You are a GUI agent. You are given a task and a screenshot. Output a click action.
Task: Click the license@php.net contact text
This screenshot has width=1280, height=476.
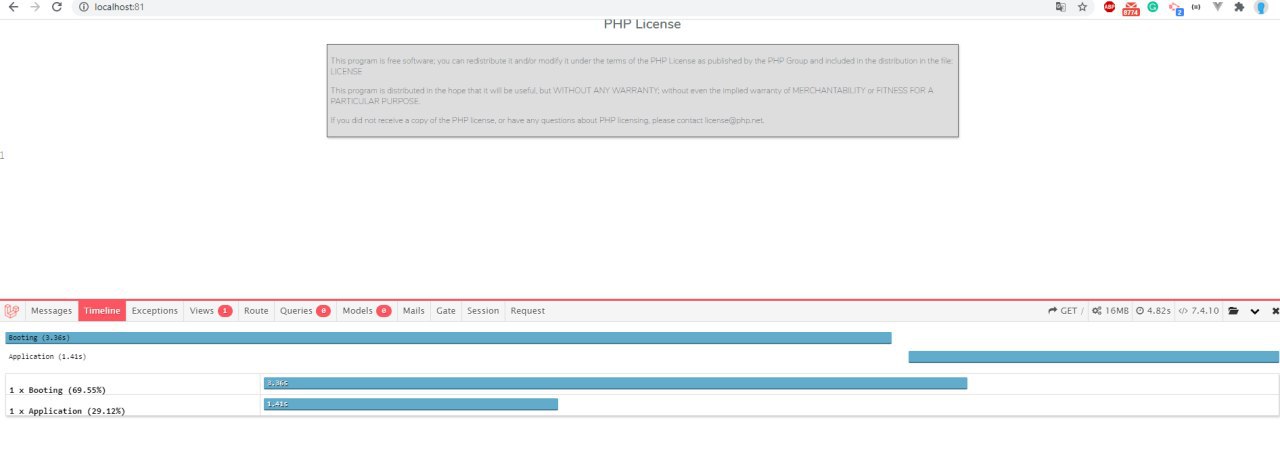(735, 120)
